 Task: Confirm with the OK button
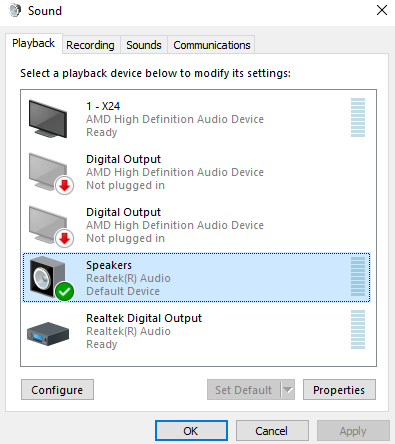[x=191, y=431]
